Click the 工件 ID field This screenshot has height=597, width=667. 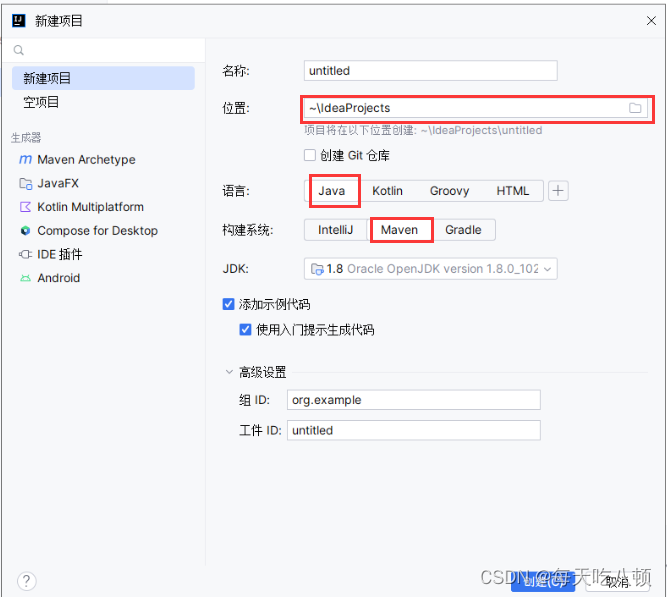[x=413, y=431]
